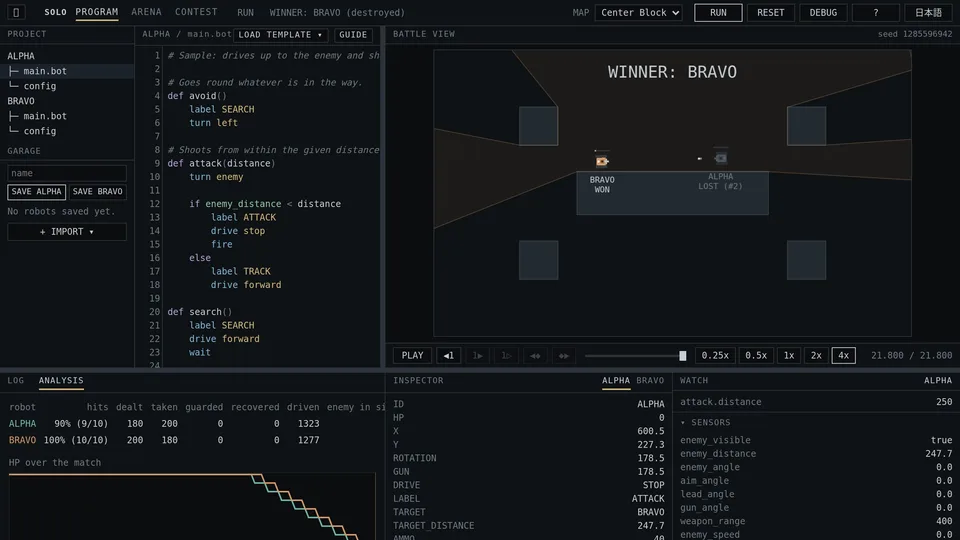The width and height of the screenshot is (960, 540).
Task: Click the LABEL ATTACK inspector row
Action: 528,498
